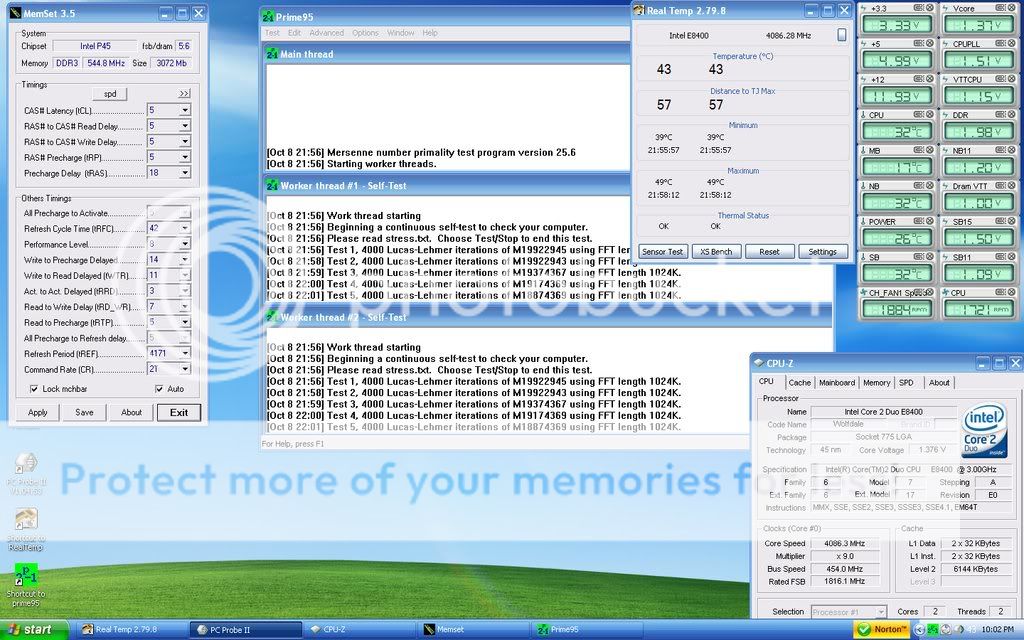Open settings icon on the SB11 voltage widget
The height and width of the screenshot is (640, 1024).
coord(1000,257)
